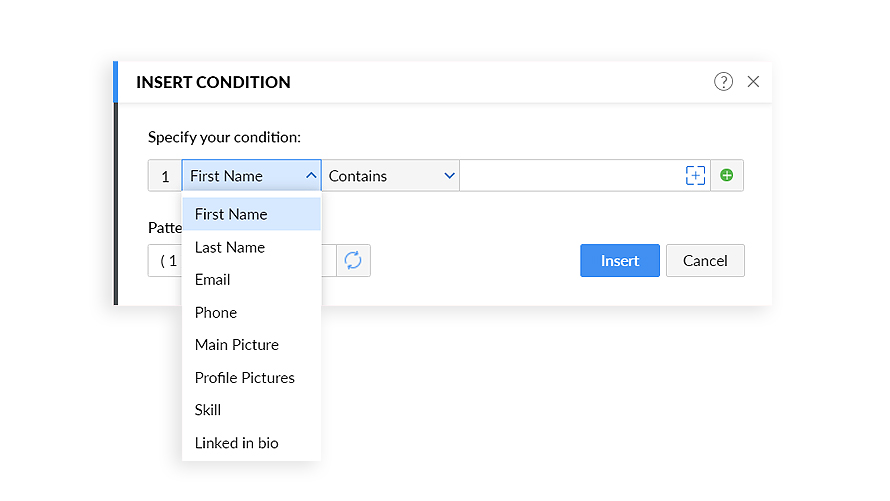The height and width of the screenshot is (501, 890).
Task: Open the Contains operator dropdown
Action: click(x=391, y=175)
